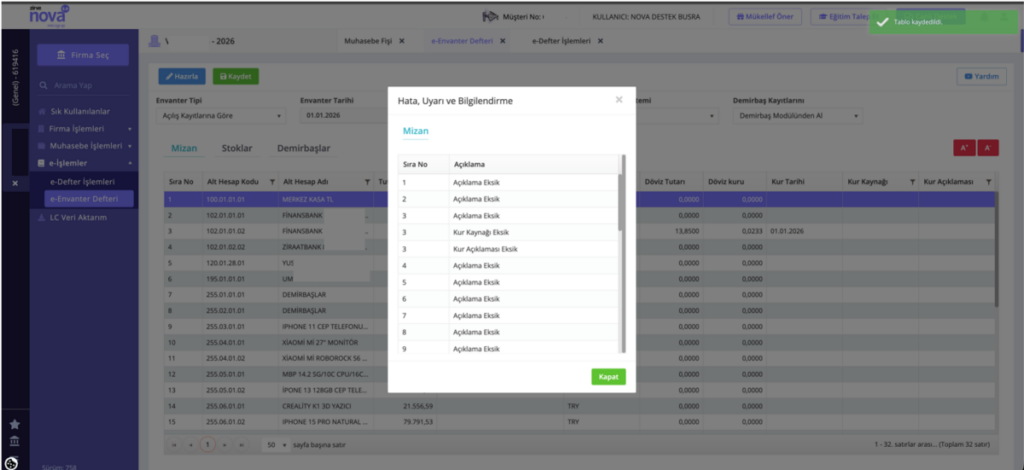The width and height of the screenshot is (1024, 470).
Task: Filter the Kur Açıklaması column
Action: (x=989, y=181)
